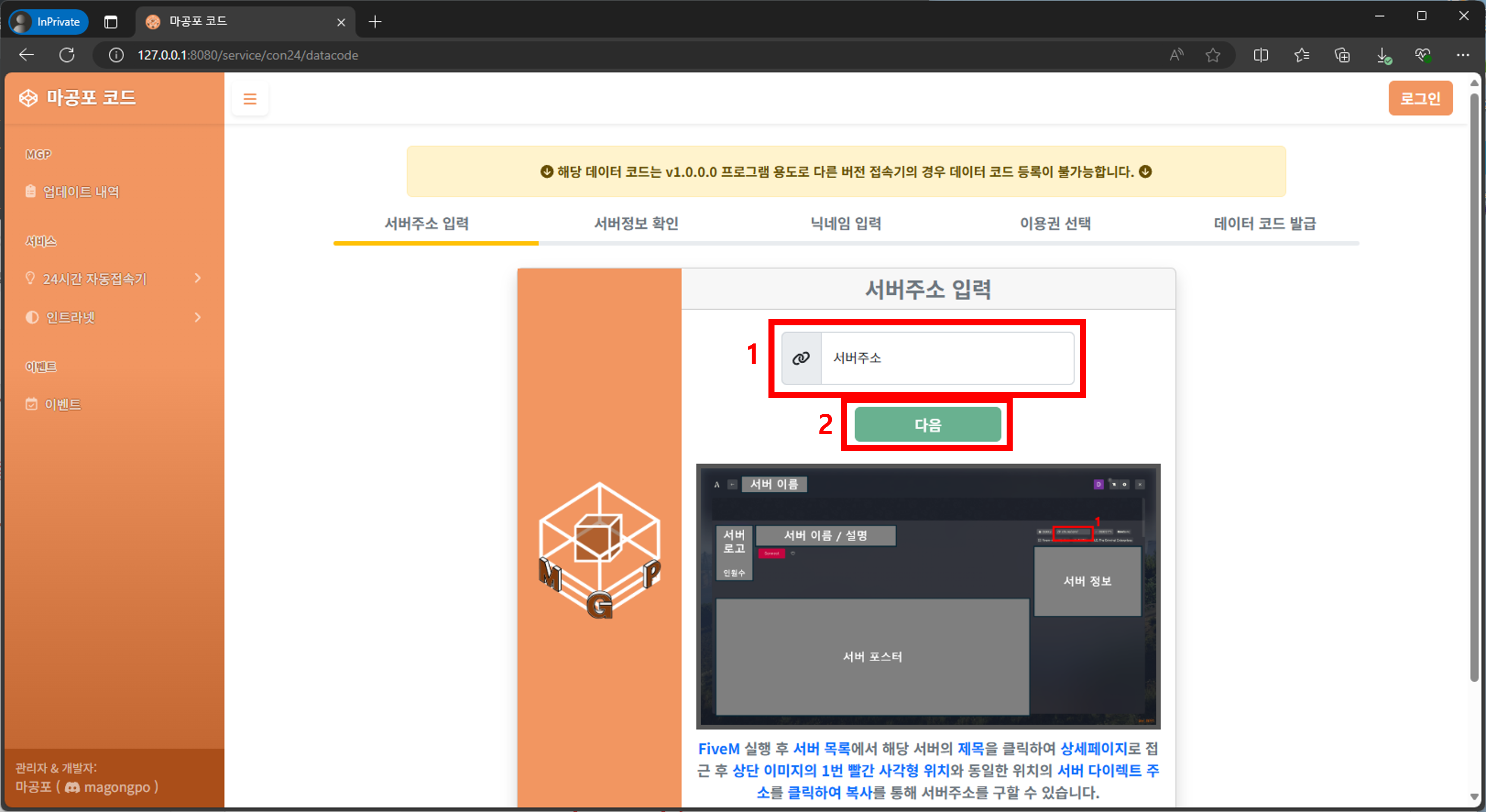Select the 서버주소 입력 step tab

click(x=426, y=223)
